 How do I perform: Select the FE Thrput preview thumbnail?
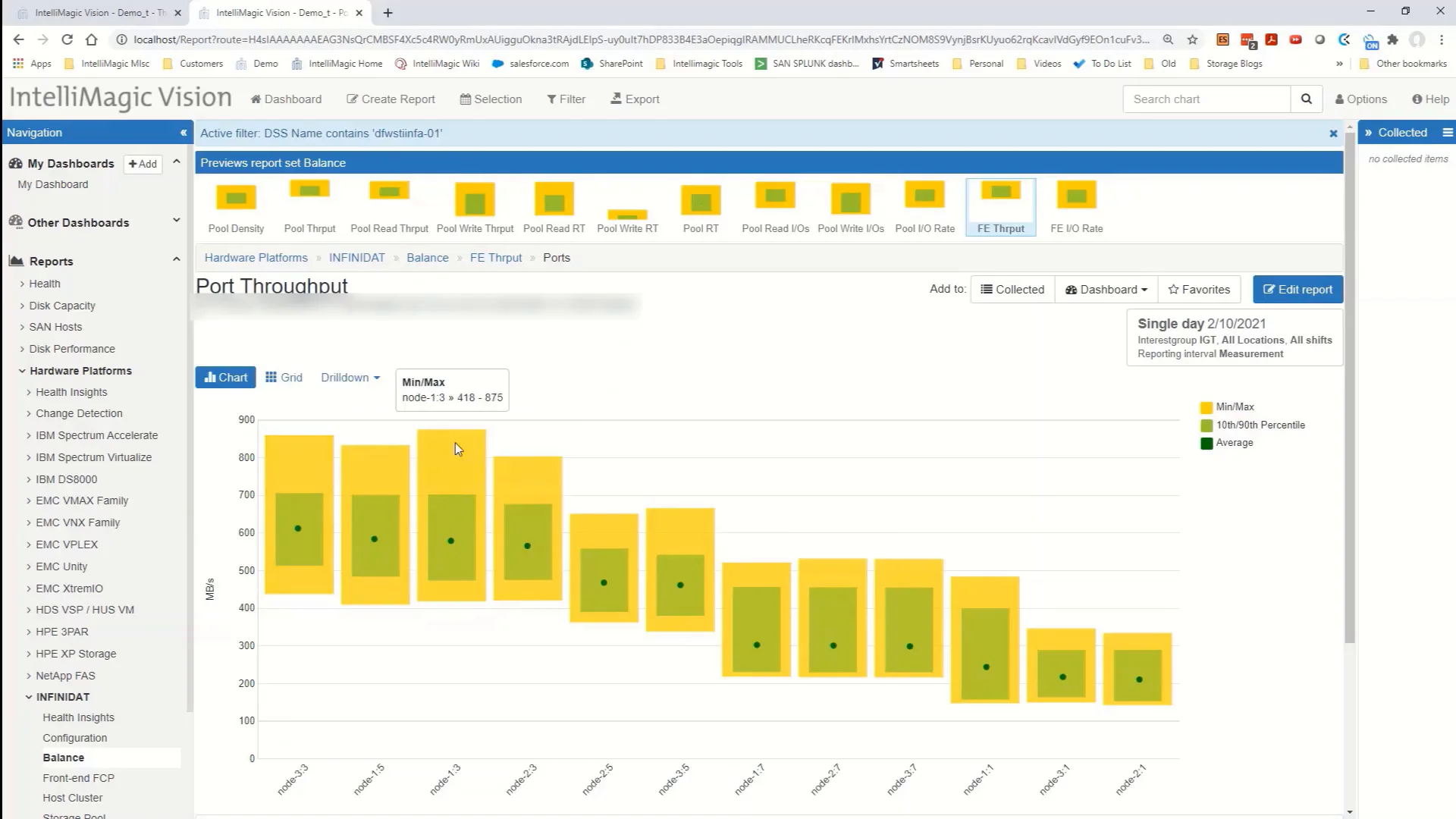(x=1000, y=207)
